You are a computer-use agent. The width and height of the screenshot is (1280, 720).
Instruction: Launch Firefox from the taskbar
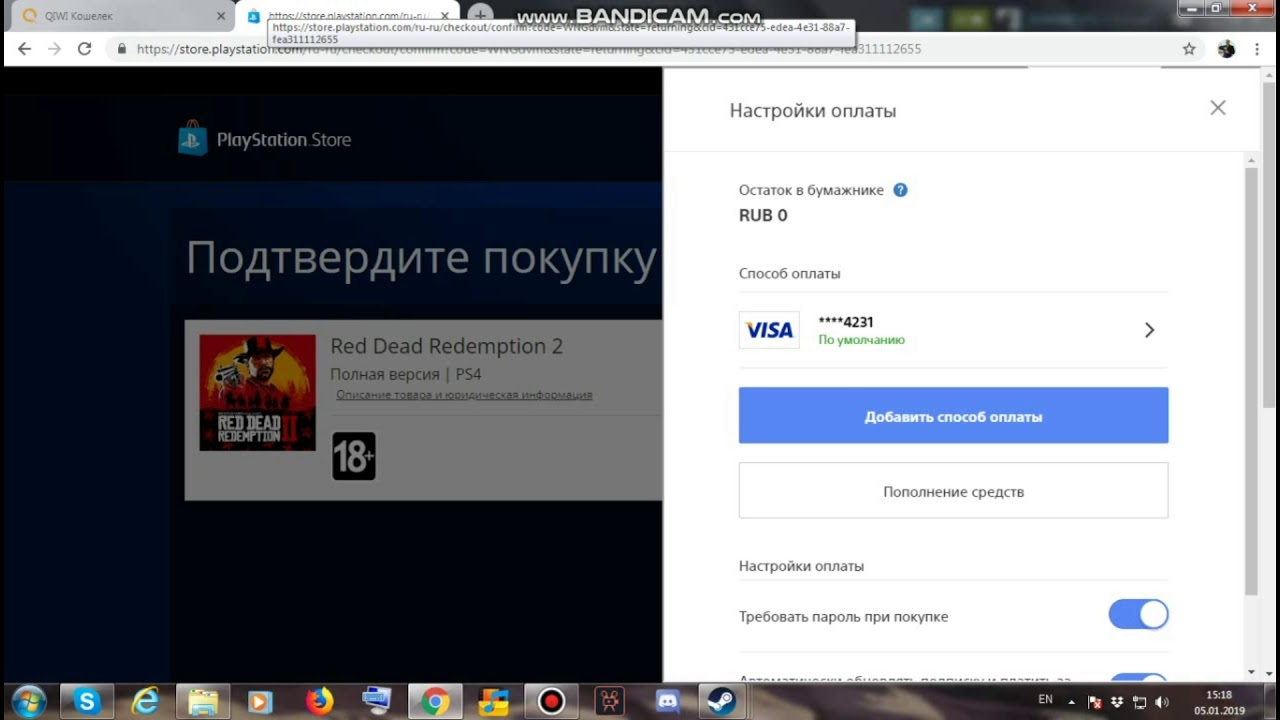tap(319, 702)
